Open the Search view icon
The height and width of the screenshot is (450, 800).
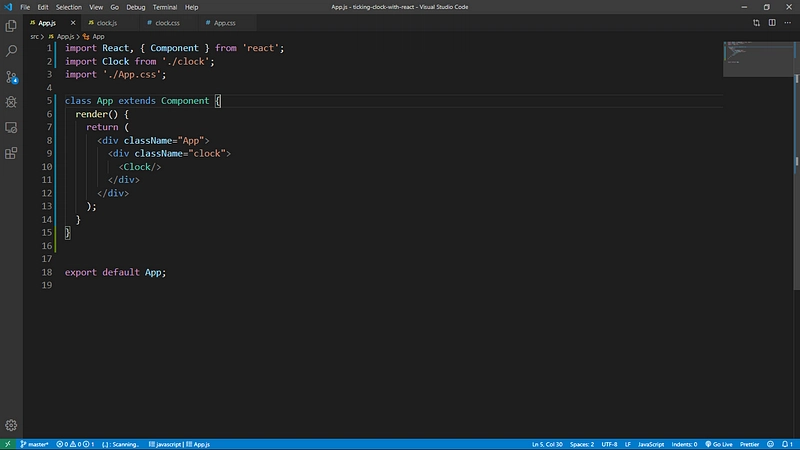11,51
